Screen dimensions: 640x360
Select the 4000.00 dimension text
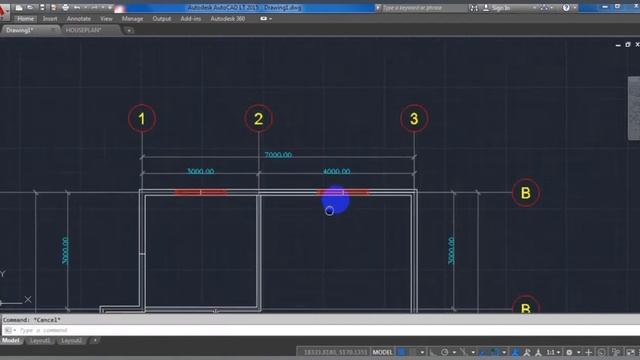336,171
